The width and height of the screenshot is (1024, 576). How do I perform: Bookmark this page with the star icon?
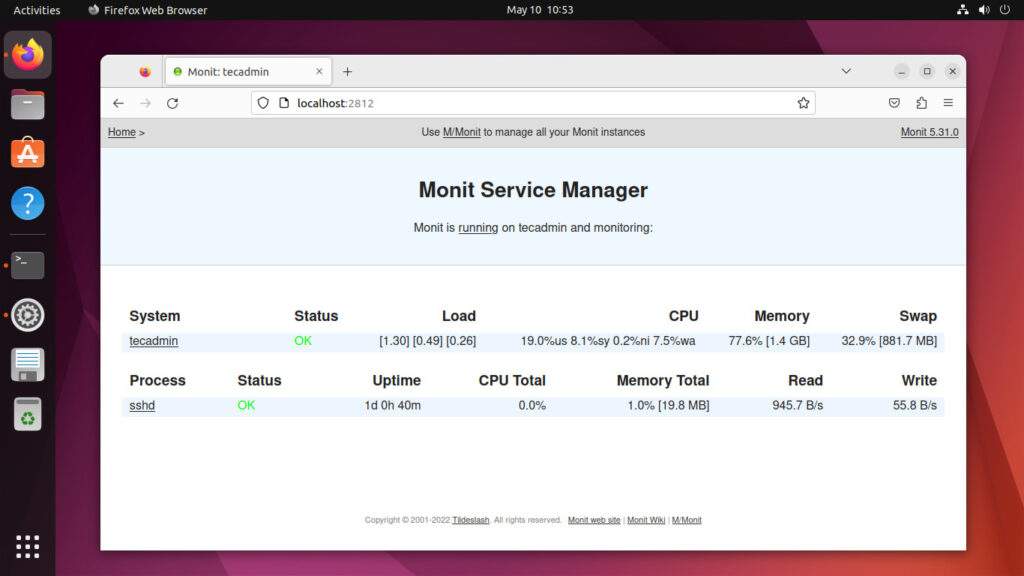(803, 103)
